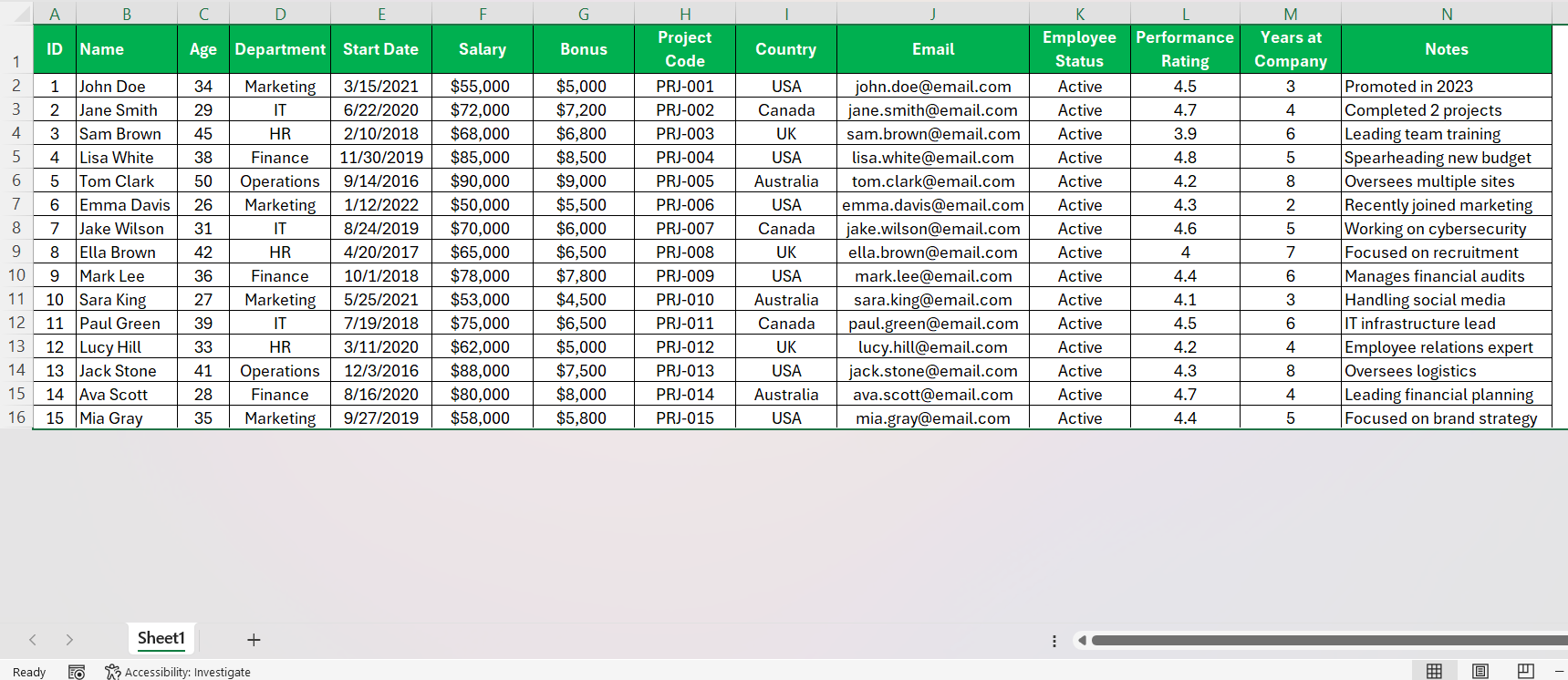Select the Notes header cell
1568x680 pixels.
click(x=1447, y=49)
